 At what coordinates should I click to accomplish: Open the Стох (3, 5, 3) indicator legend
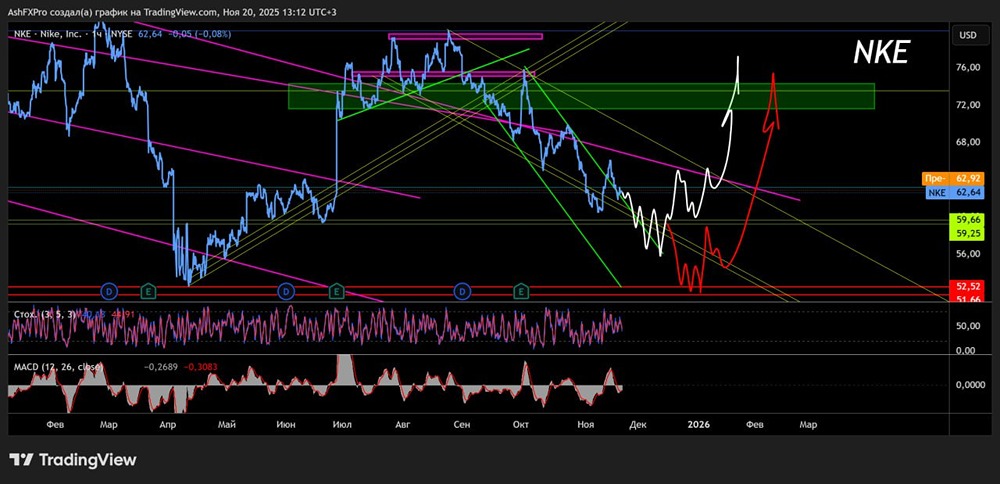(43, 314)
